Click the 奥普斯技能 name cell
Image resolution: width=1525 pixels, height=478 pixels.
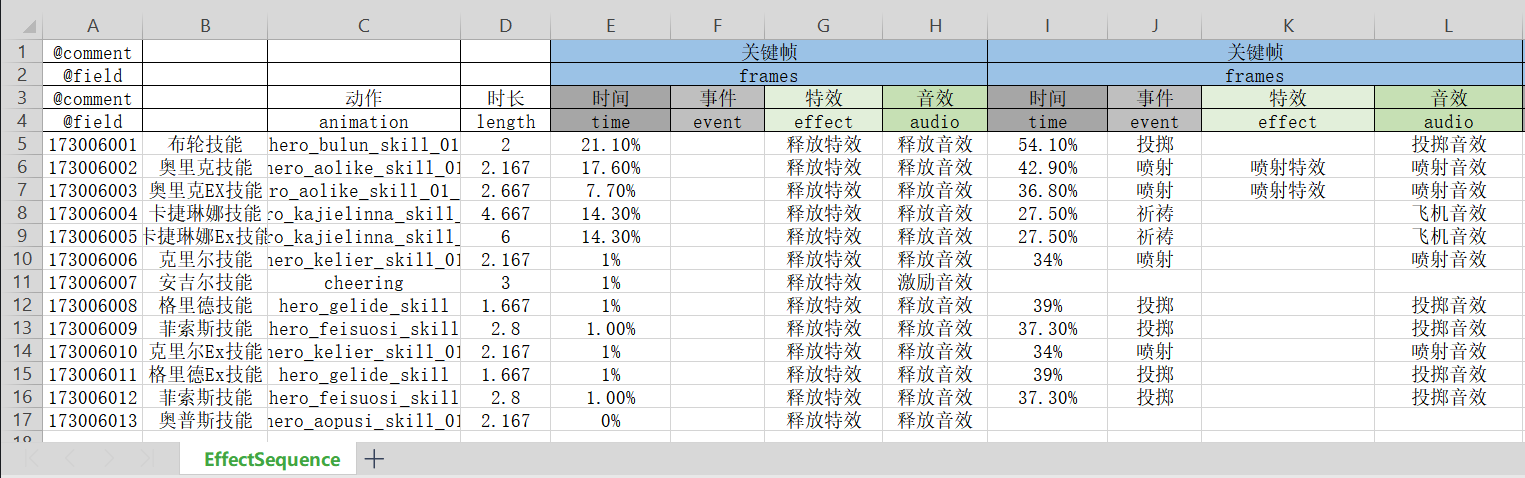coord(205,421)
